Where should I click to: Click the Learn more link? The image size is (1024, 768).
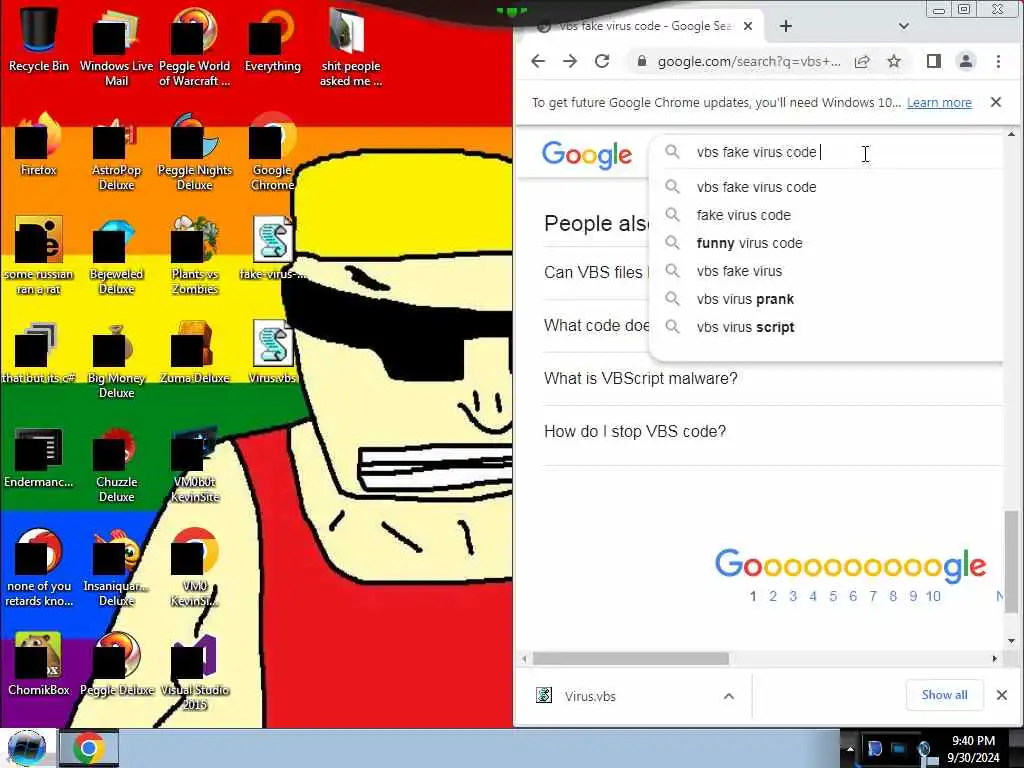938,103
